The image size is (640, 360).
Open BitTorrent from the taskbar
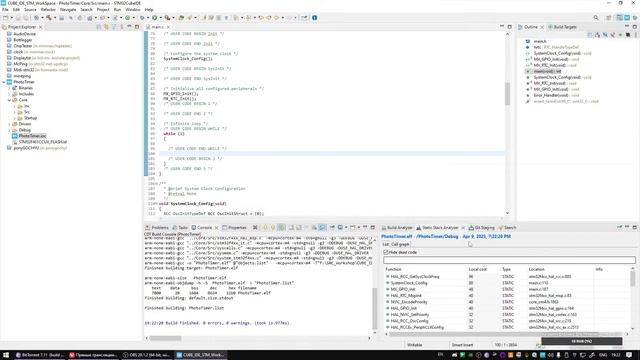(x=40, y=355)
